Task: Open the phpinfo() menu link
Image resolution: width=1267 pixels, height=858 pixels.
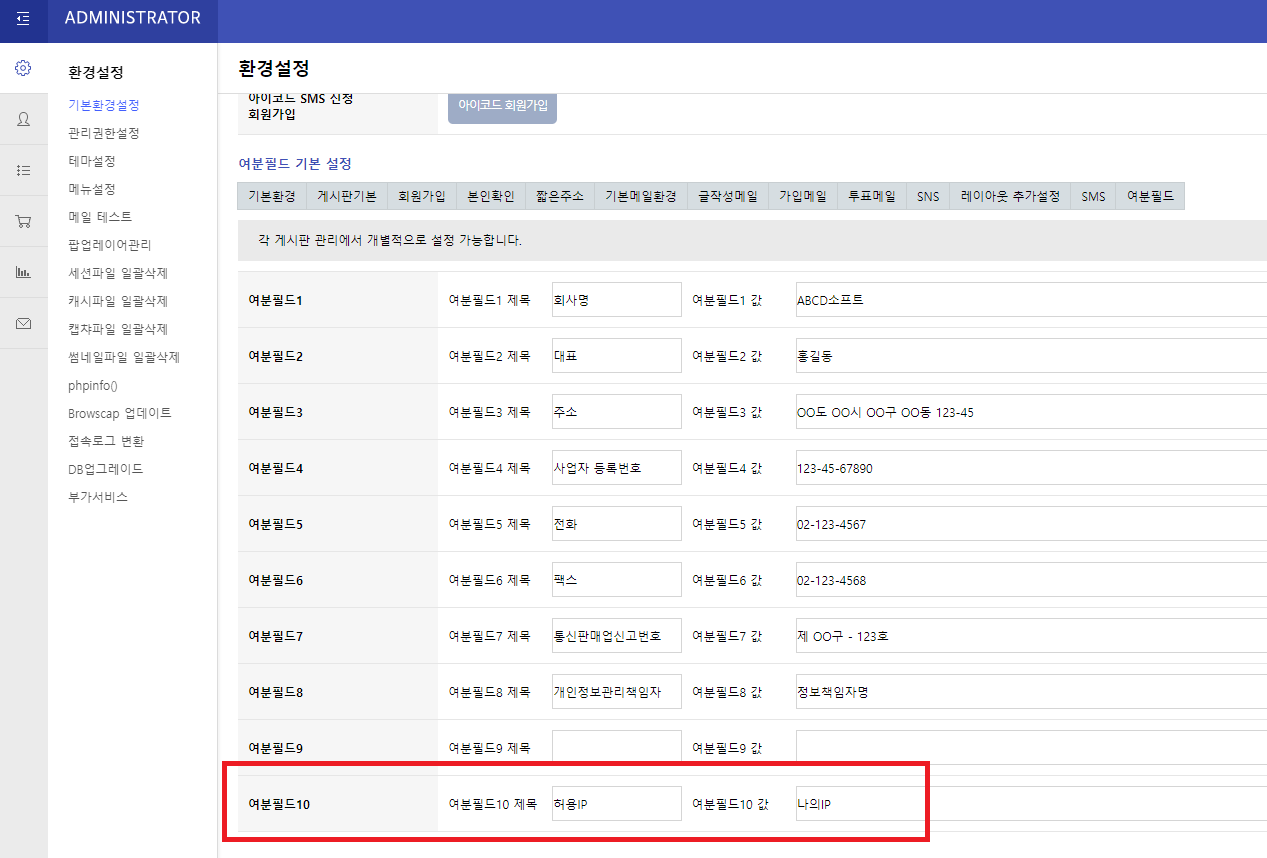Action: [93, 385]
